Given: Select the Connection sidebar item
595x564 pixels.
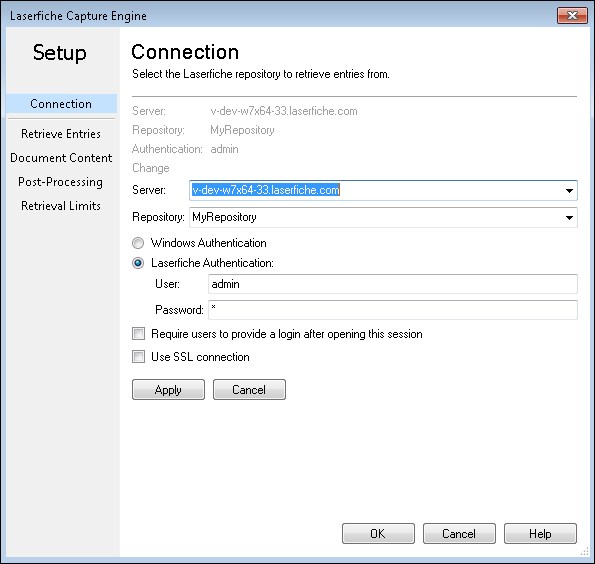Looking at the screenshot, I should coord(61,104).
